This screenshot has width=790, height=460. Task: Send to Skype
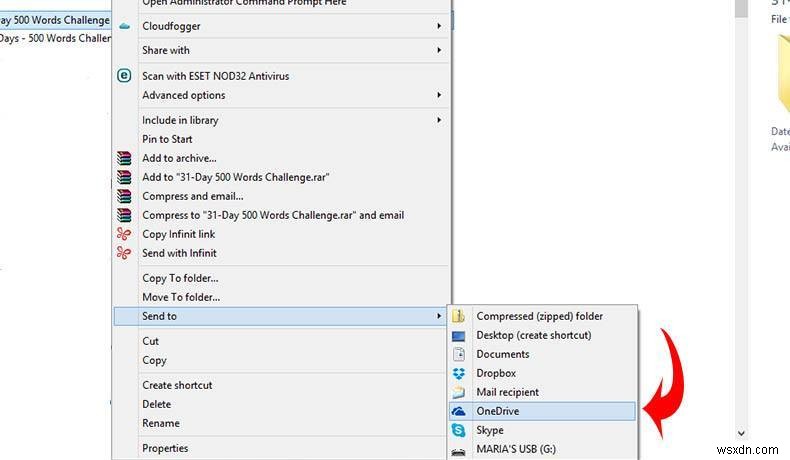pyautogui.click(x=543, y=430)
